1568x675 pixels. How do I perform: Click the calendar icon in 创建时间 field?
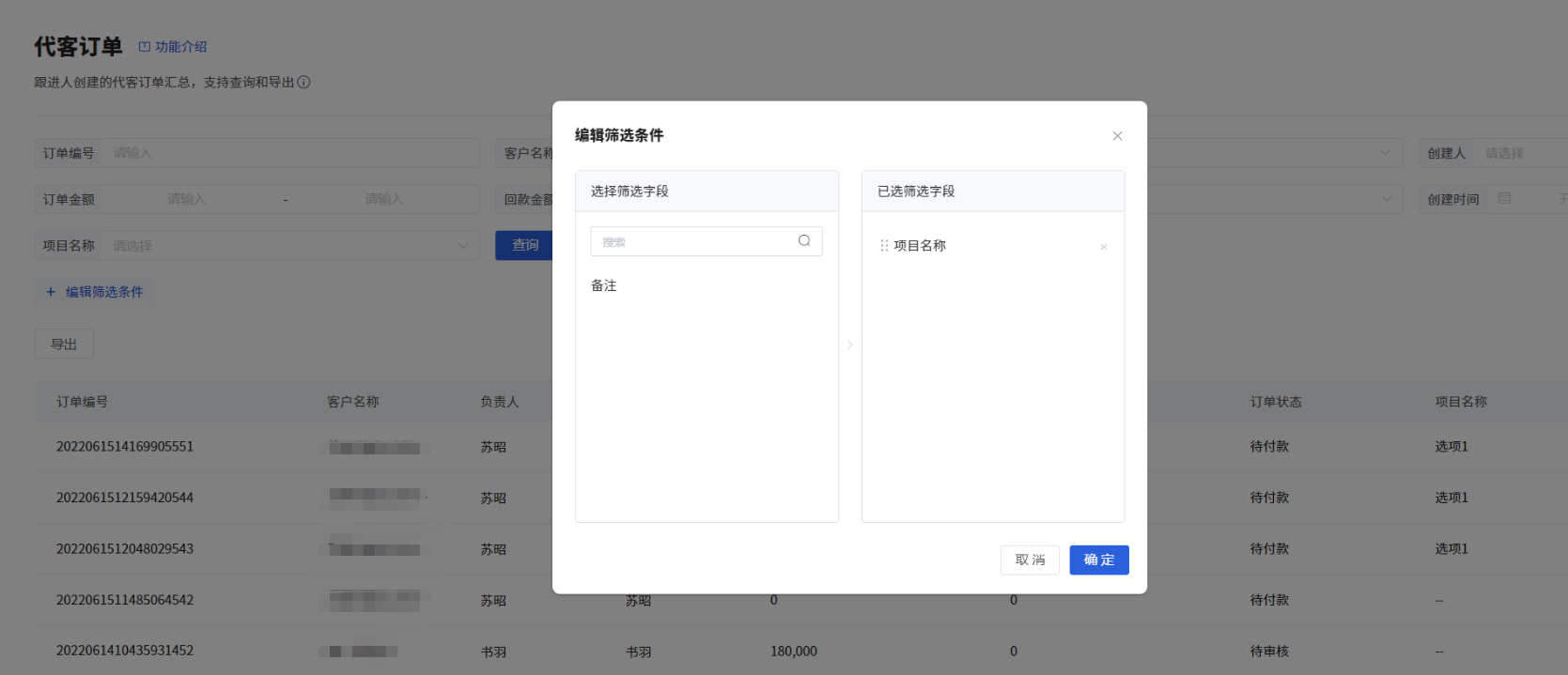click(x=1504, y=199)
